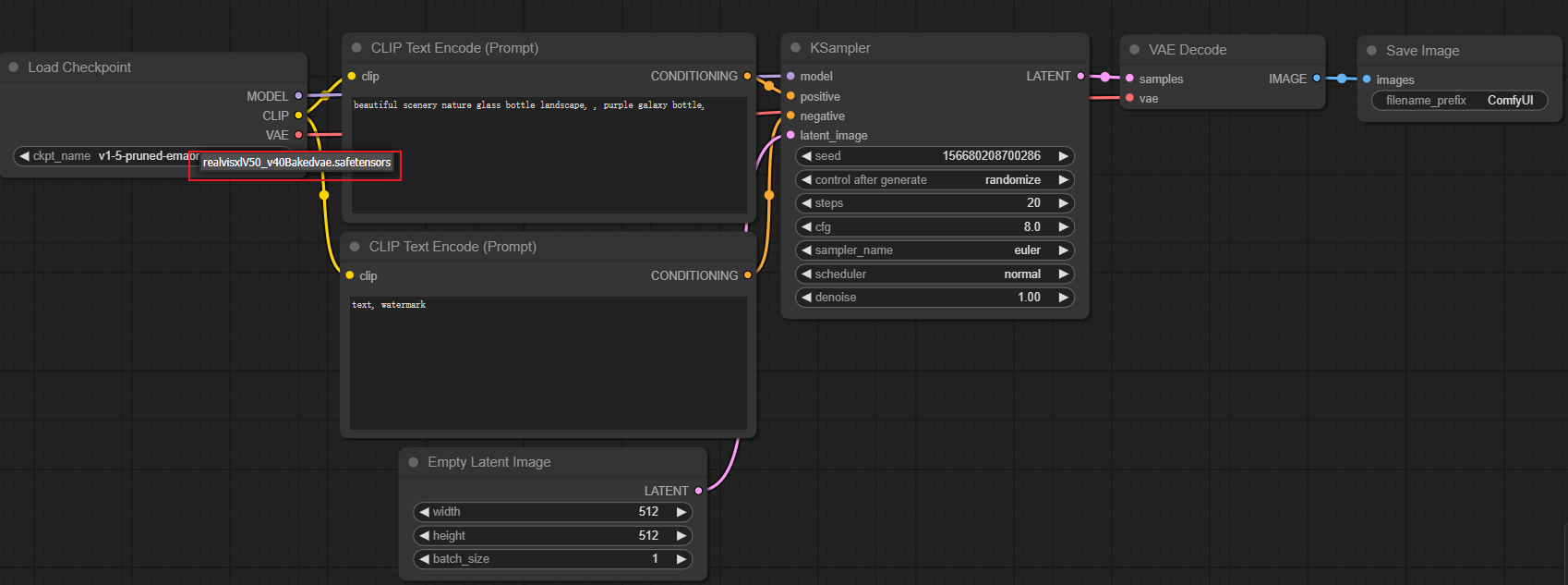
Task: Click the VAE Decode node collapse dot
Action: pyautogui.click(x=1134, y=50)
